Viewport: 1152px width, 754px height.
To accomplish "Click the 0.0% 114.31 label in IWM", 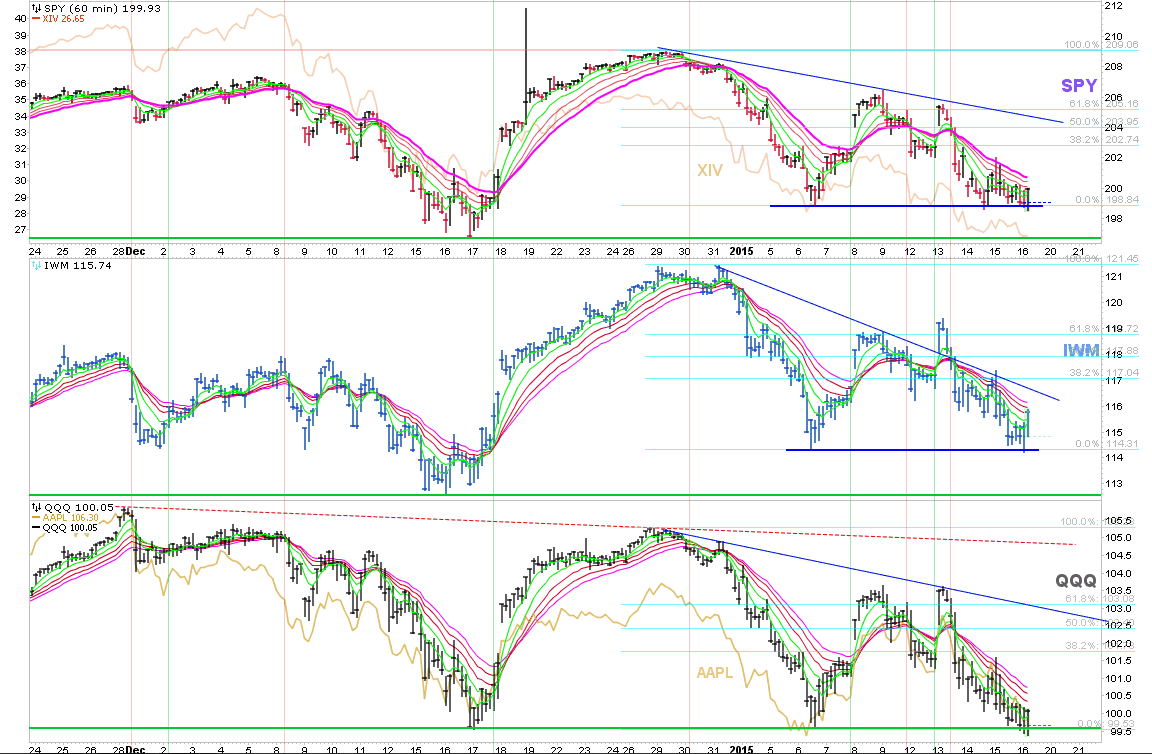I will (1106, 443).
